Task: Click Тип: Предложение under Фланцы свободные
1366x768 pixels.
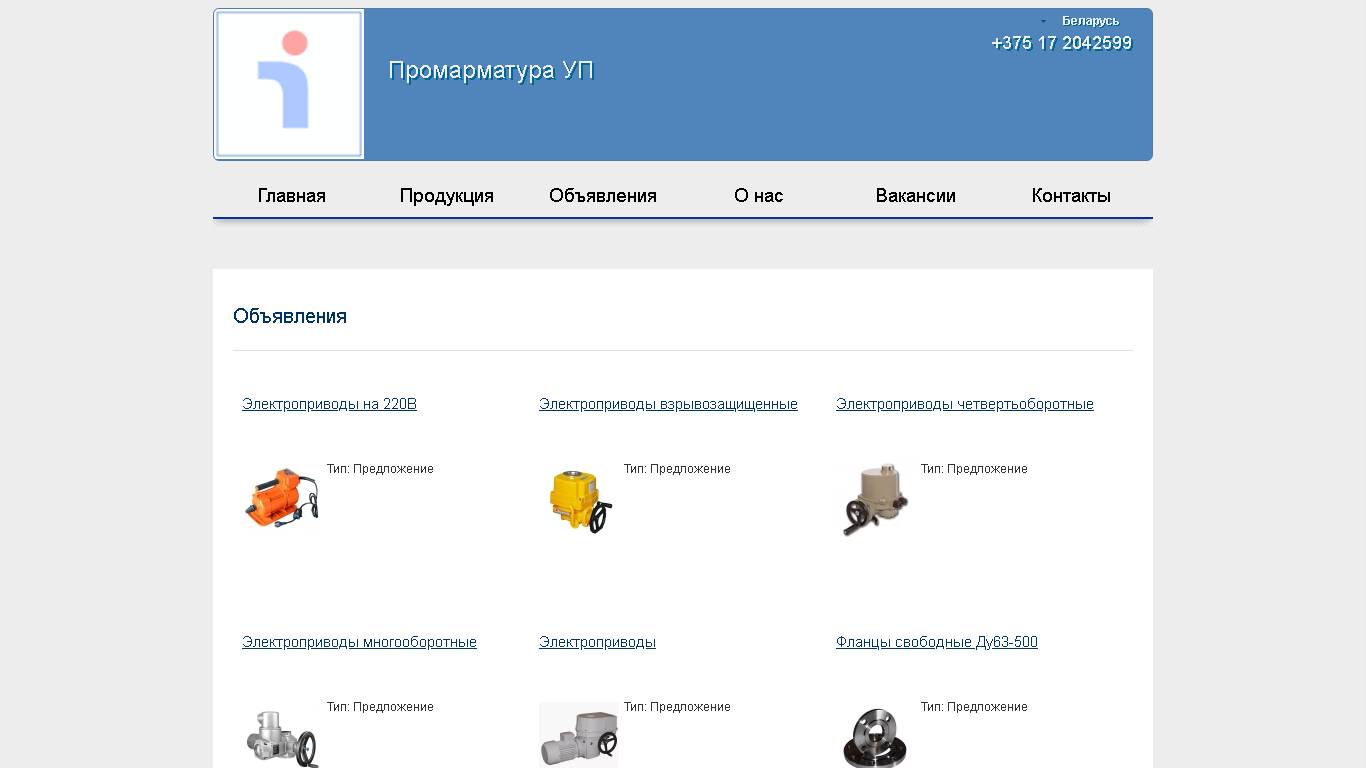Action: [974, 707]
